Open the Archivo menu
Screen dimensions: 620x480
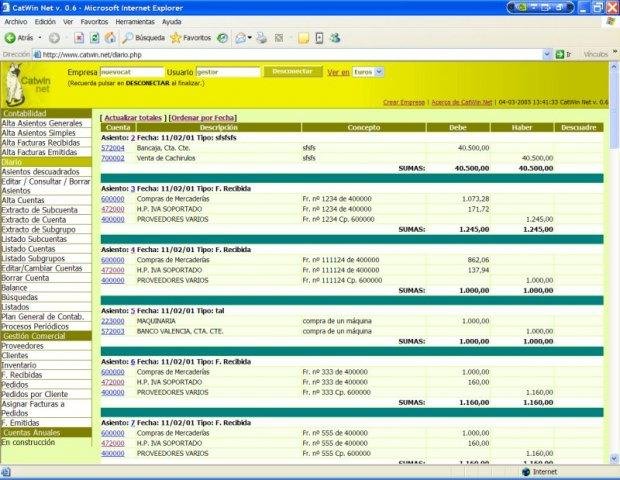16,22
